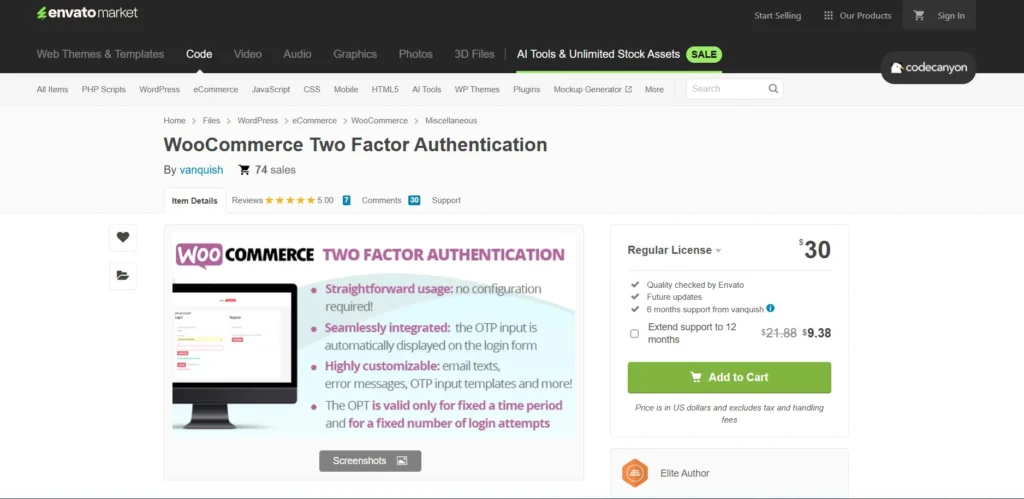The width and height of the screenshot is (1024, 499).
Task: Click the reviews count badge 7
Action: [x=346, y=201]
